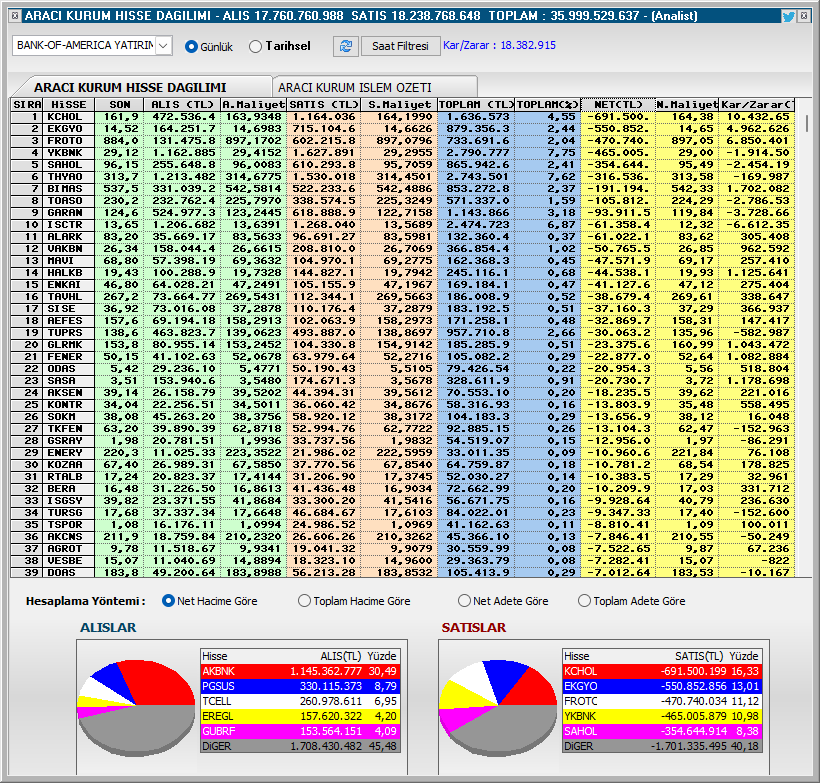This screenshot has width=820, height=783.
Task: Sort by the N.Maliyet column header
Action: point(687,105)
